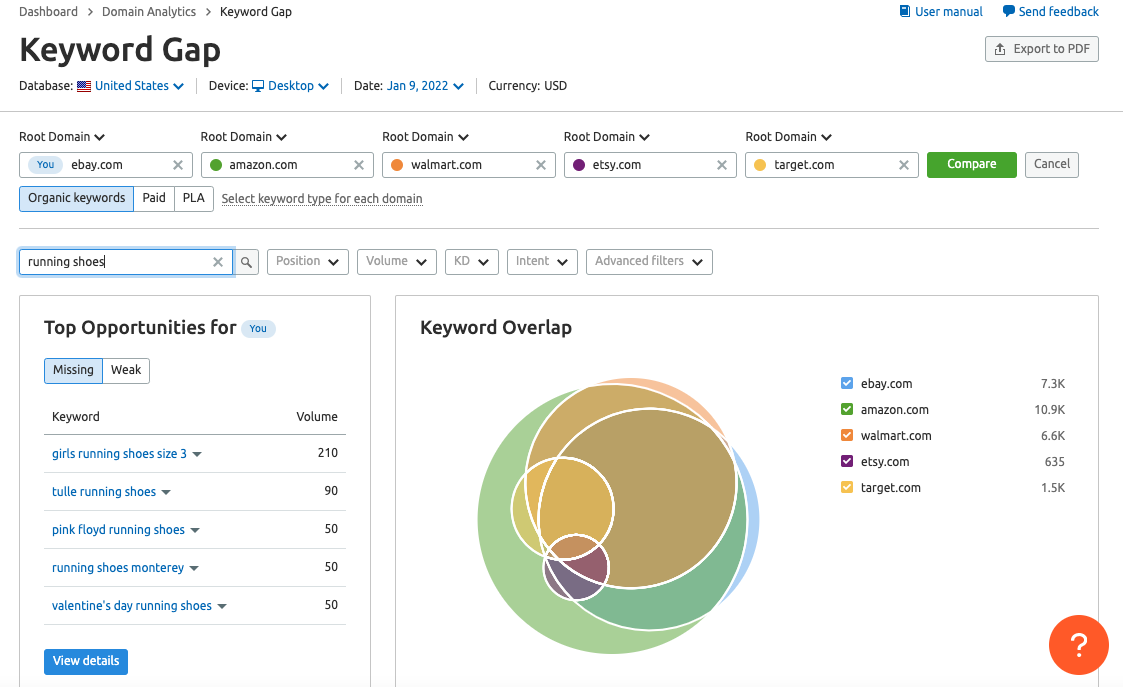Switch to the Paid keywords tab
The width and height of the screenshot is (1123, 687).
(154, 198)
